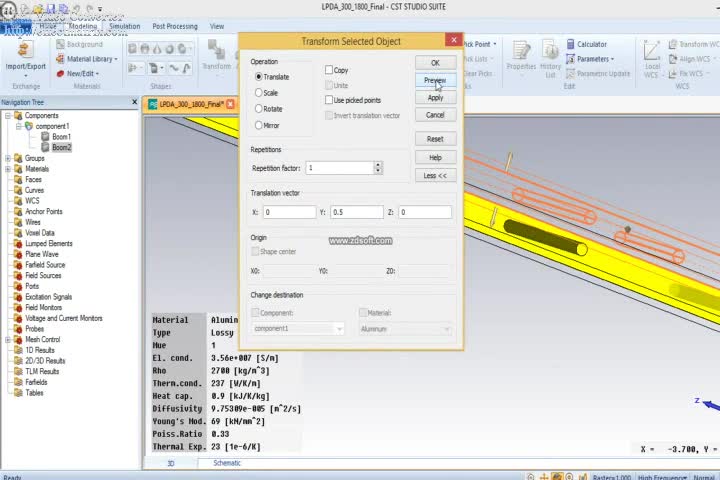The width and height of the screenshot is (720, 480).
Task: Open the History List icon
Action: click(550, 50)
